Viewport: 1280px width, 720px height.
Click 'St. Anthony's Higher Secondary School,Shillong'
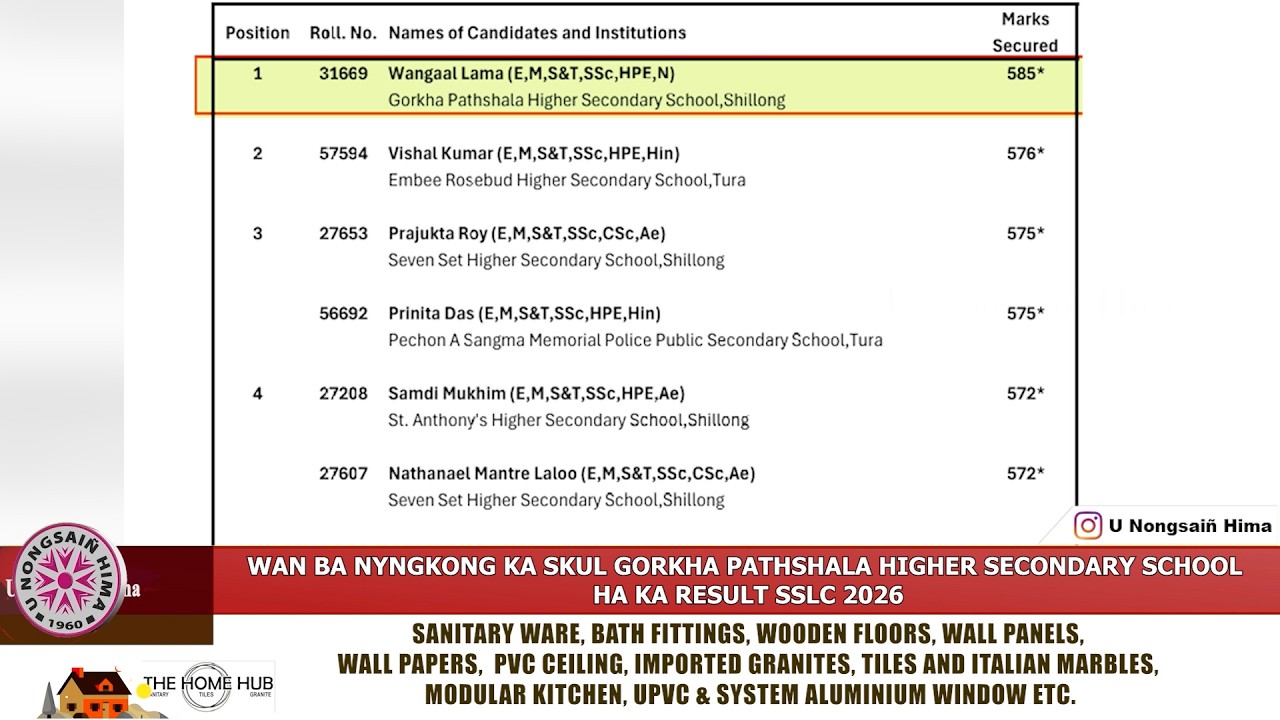(x=569, y=420)
